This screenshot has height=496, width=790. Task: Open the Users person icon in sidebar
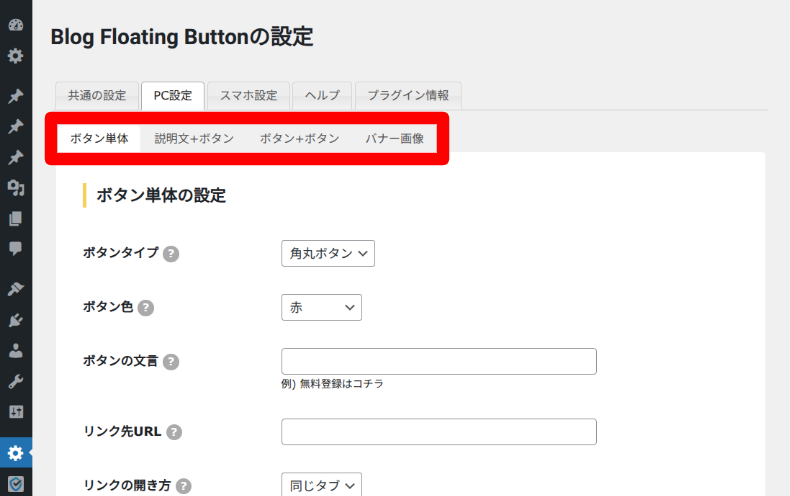coord(16,351)
